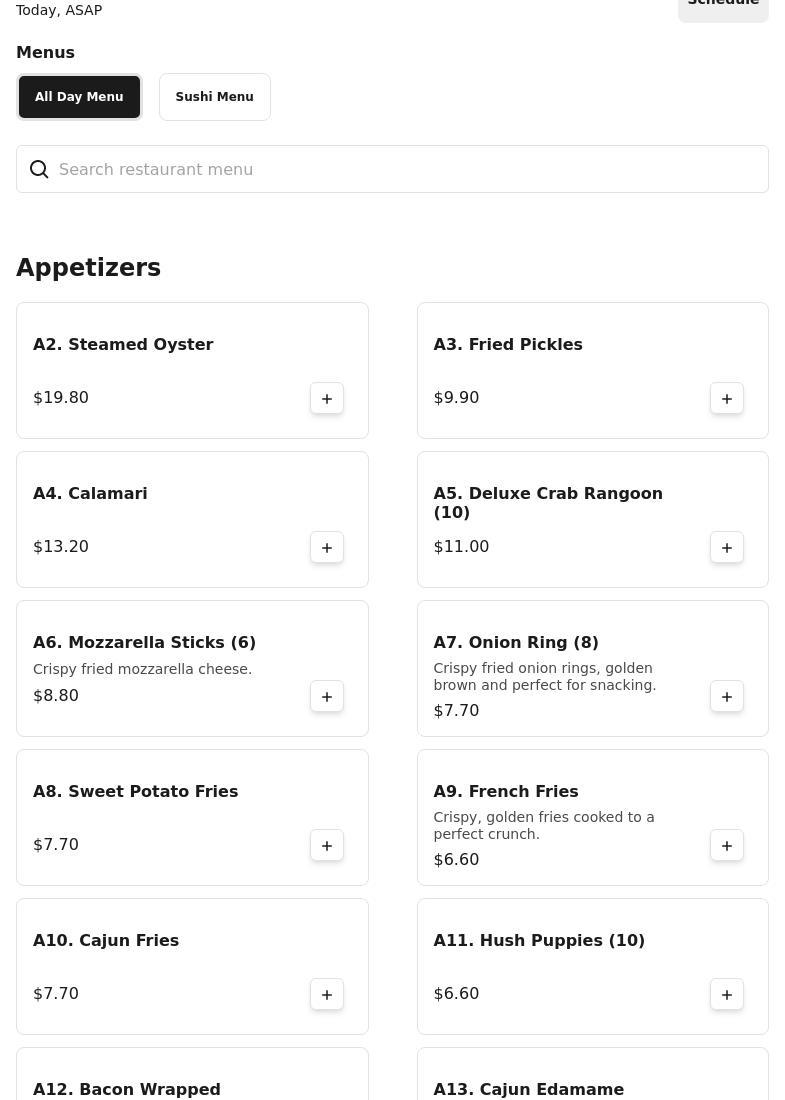Add A10. Cajun Fries to cart
The height and width of the screenshot is (1100, 785).
click(x=327, y=994)
